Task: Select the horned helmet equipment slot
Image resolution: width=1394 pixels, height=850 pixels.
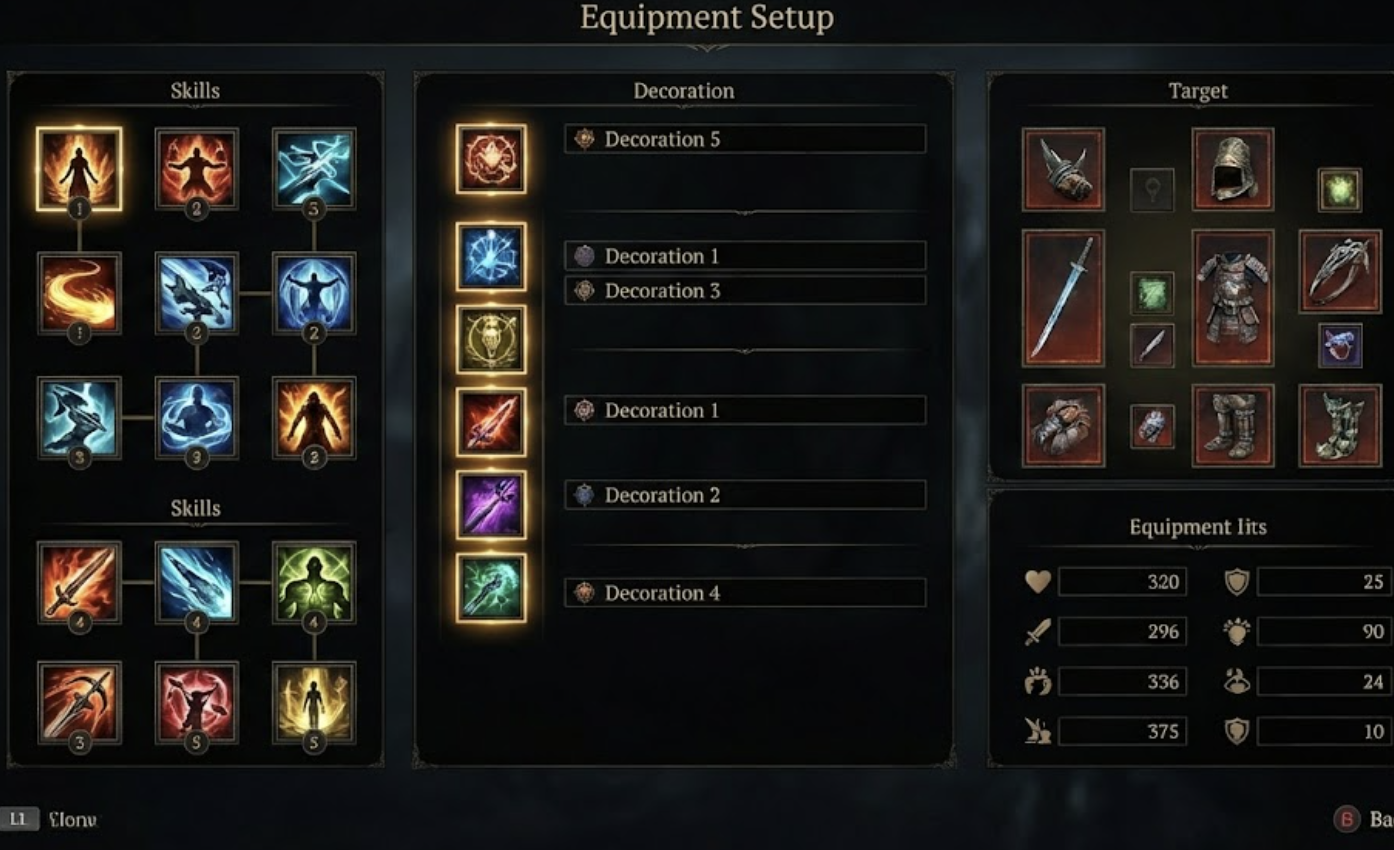Action: click(1063, 169)
